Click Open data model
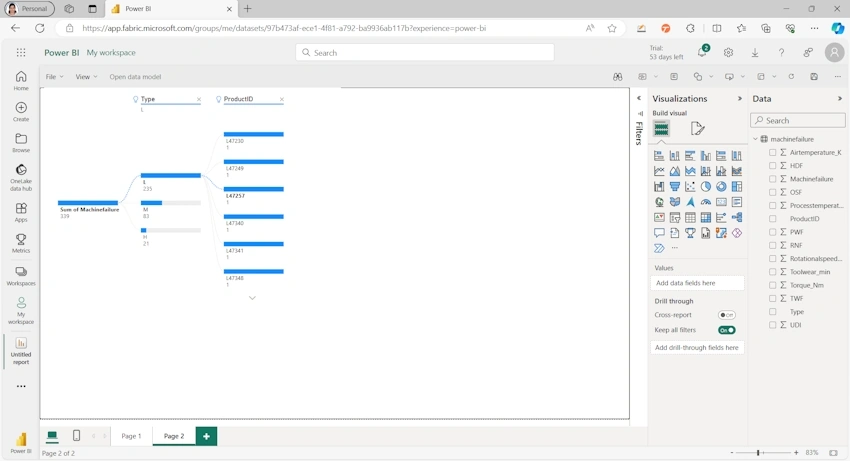This screenshot has height=461, width=850. (135, 77)
